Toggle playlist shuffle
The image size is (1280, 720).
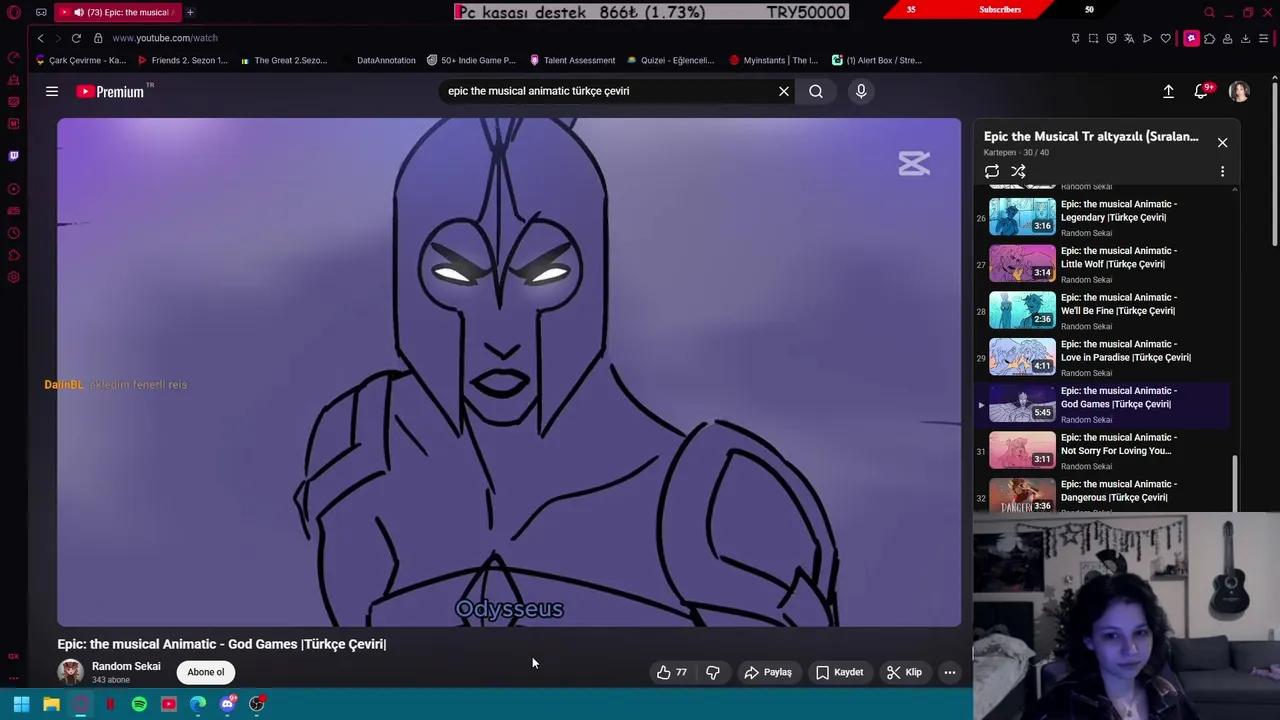pos(1018,171)
